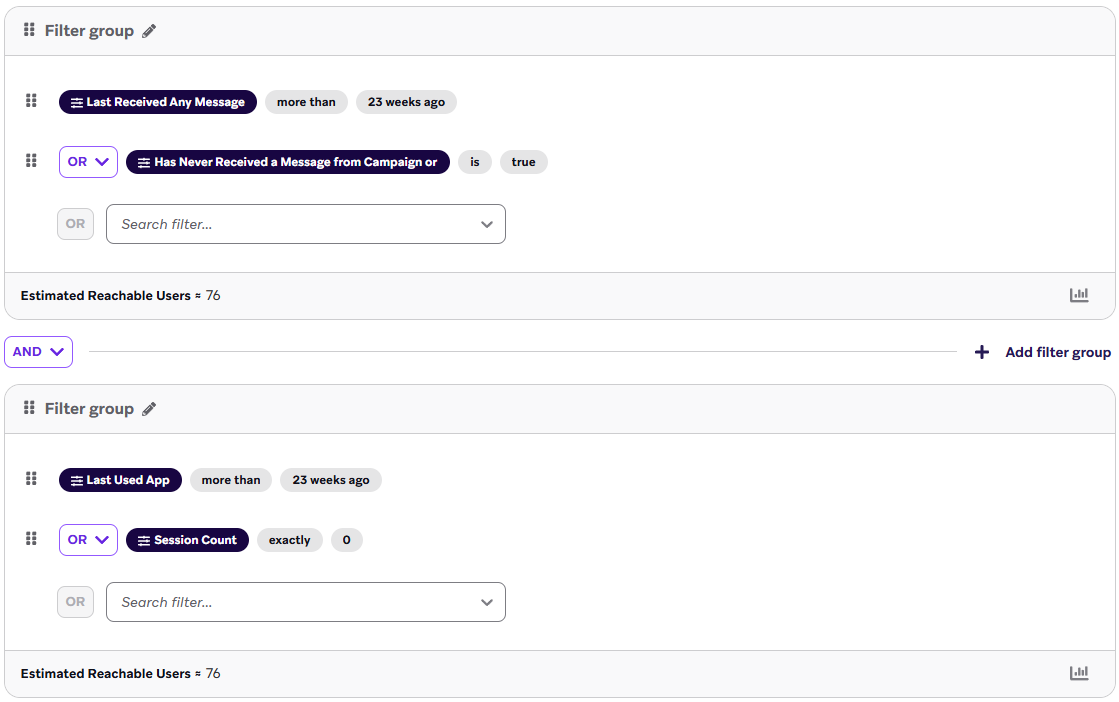Open chart icon in first group's reachable users footer

click(1079, 295)
